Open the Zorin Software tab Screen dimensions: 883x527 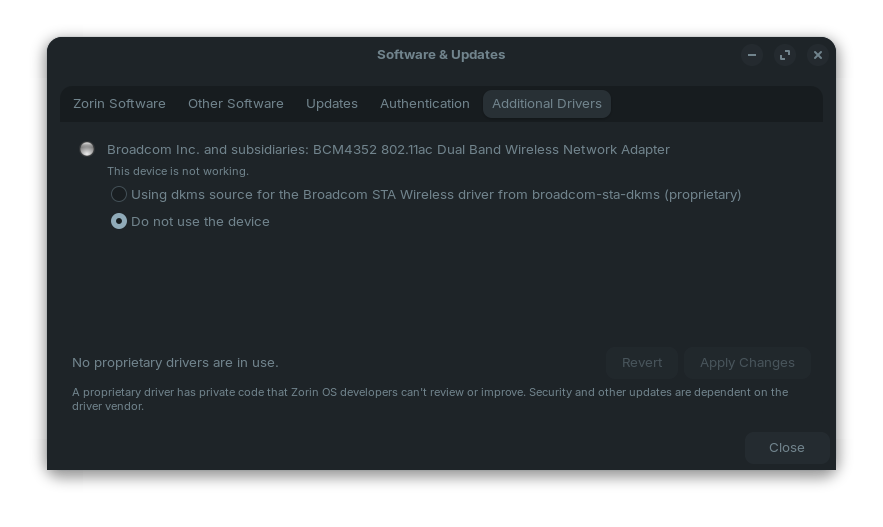[x=119, y=104]
